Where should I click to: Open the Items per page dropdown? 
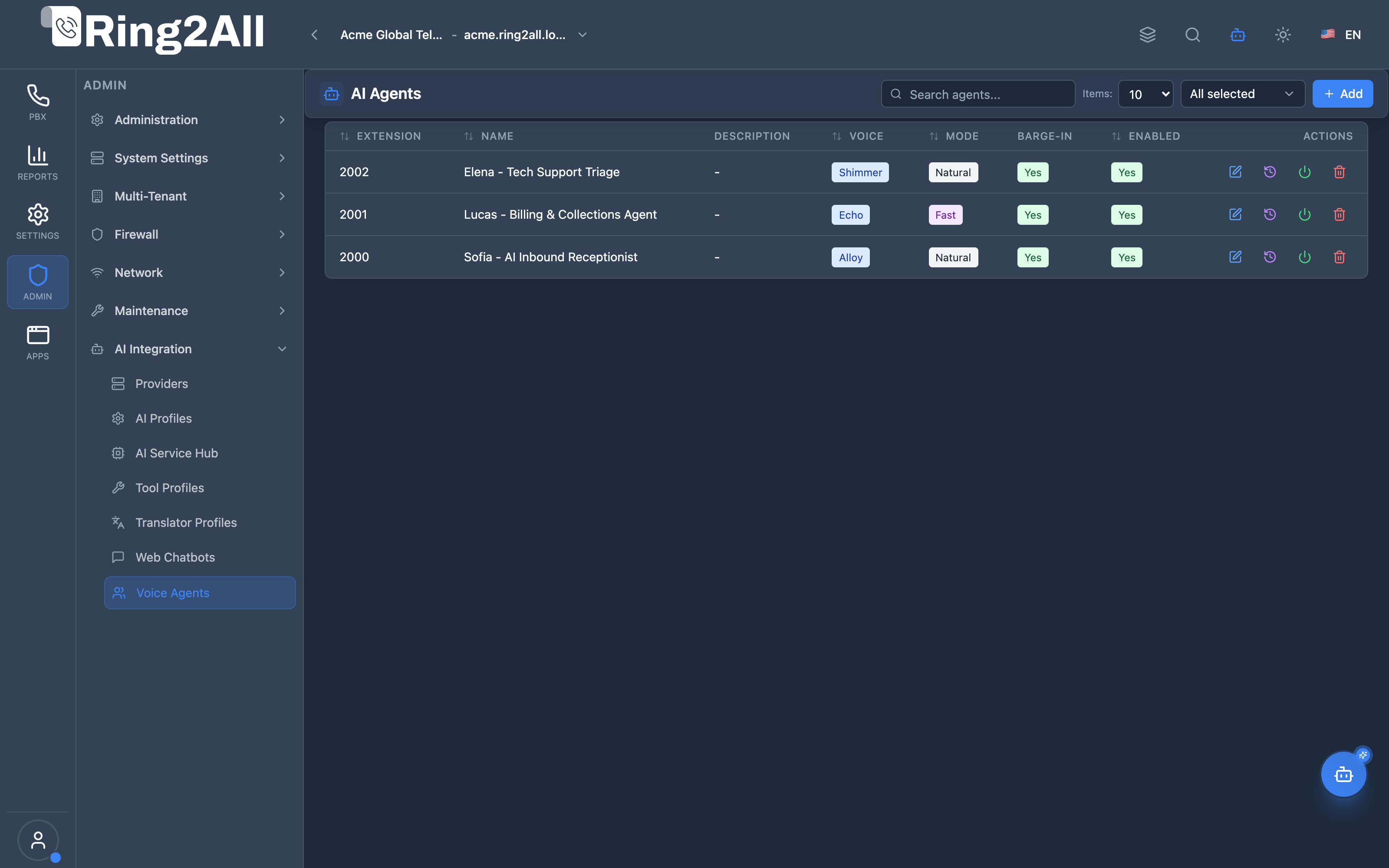[1145, 94]
